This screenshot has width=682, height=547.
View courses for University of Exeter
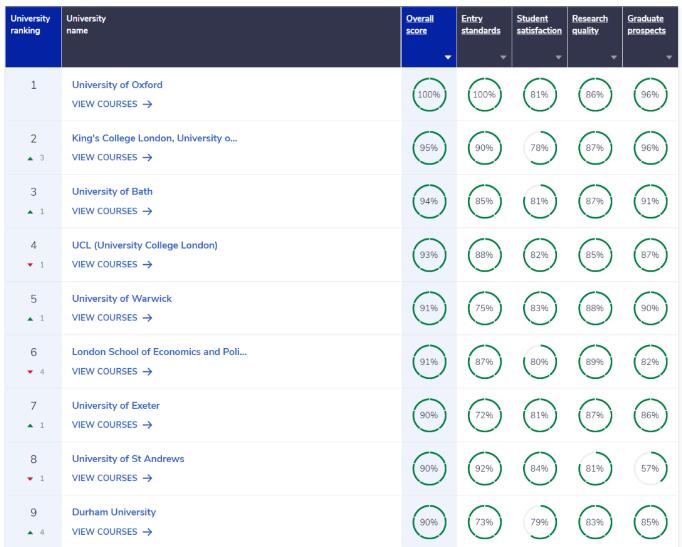pos(112,425)
